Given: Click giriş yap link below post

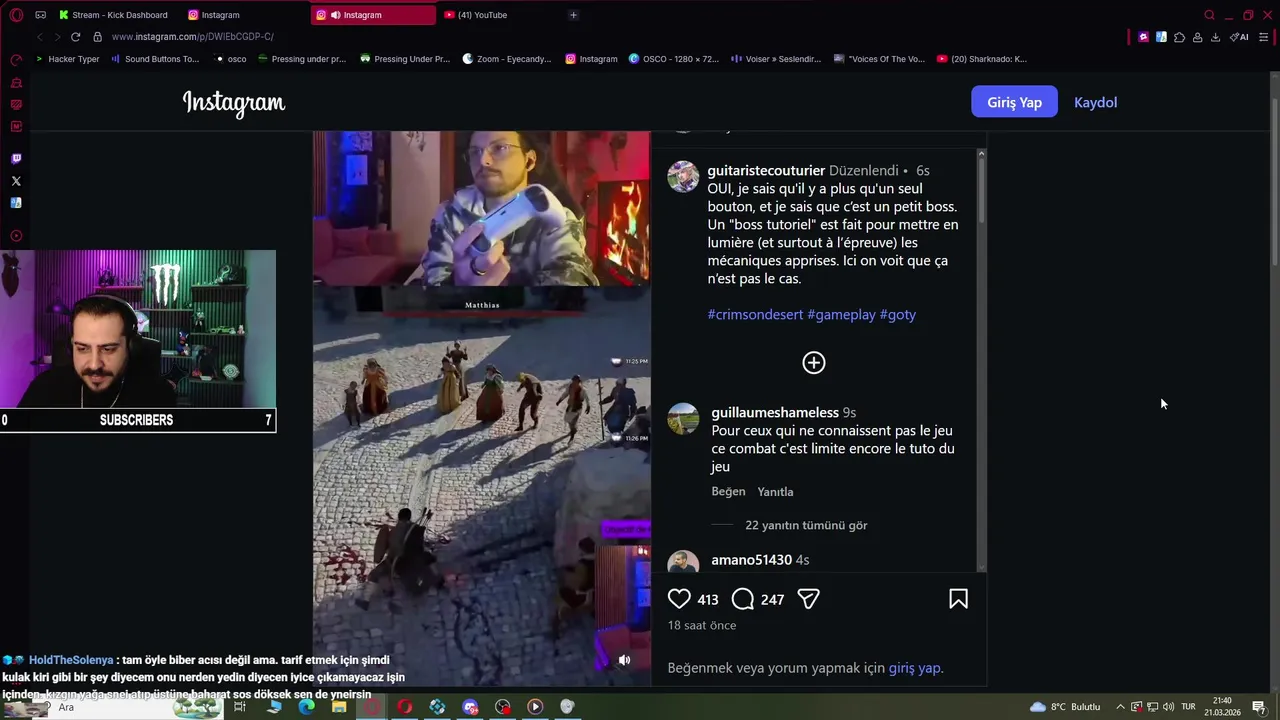Looking at the screenshot, I should click(x=914, y=668).
